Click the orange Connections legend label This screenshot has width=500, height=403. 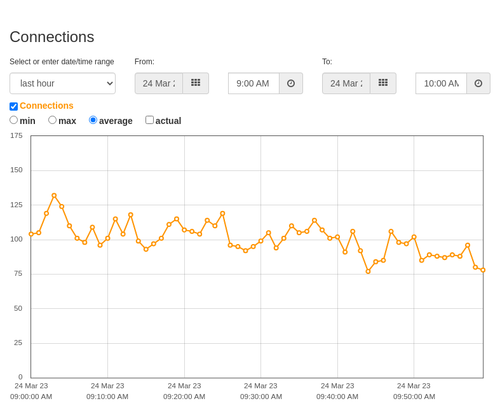pos(46,106)
